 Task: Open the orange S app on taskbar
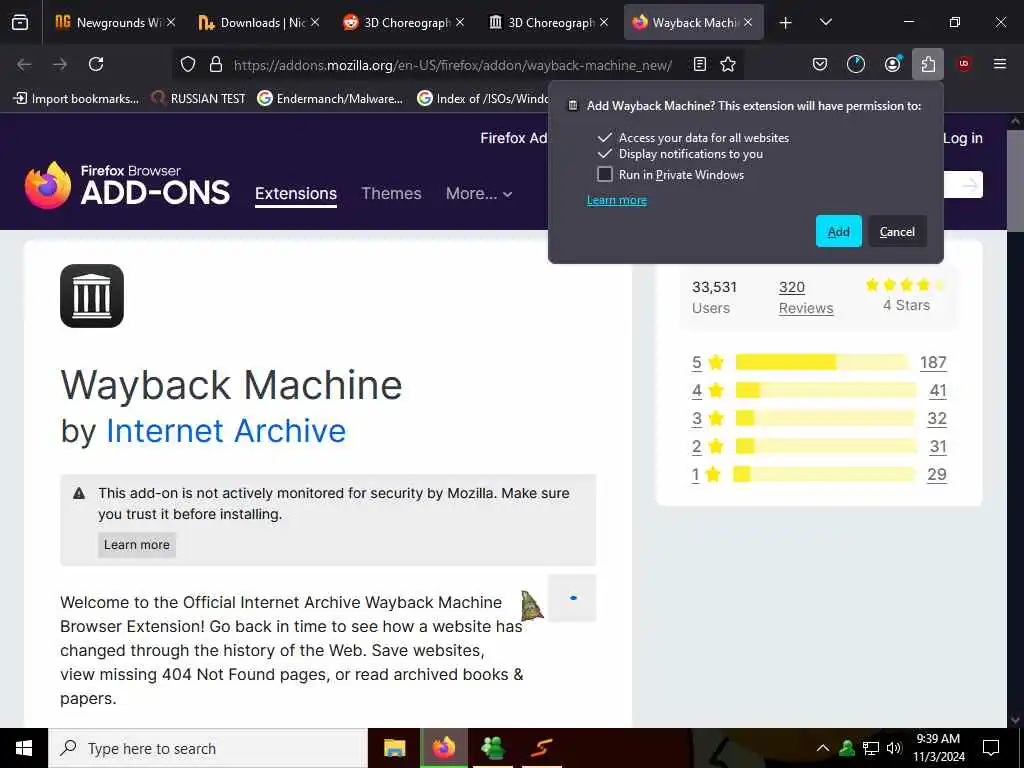(x=541, y=748)
